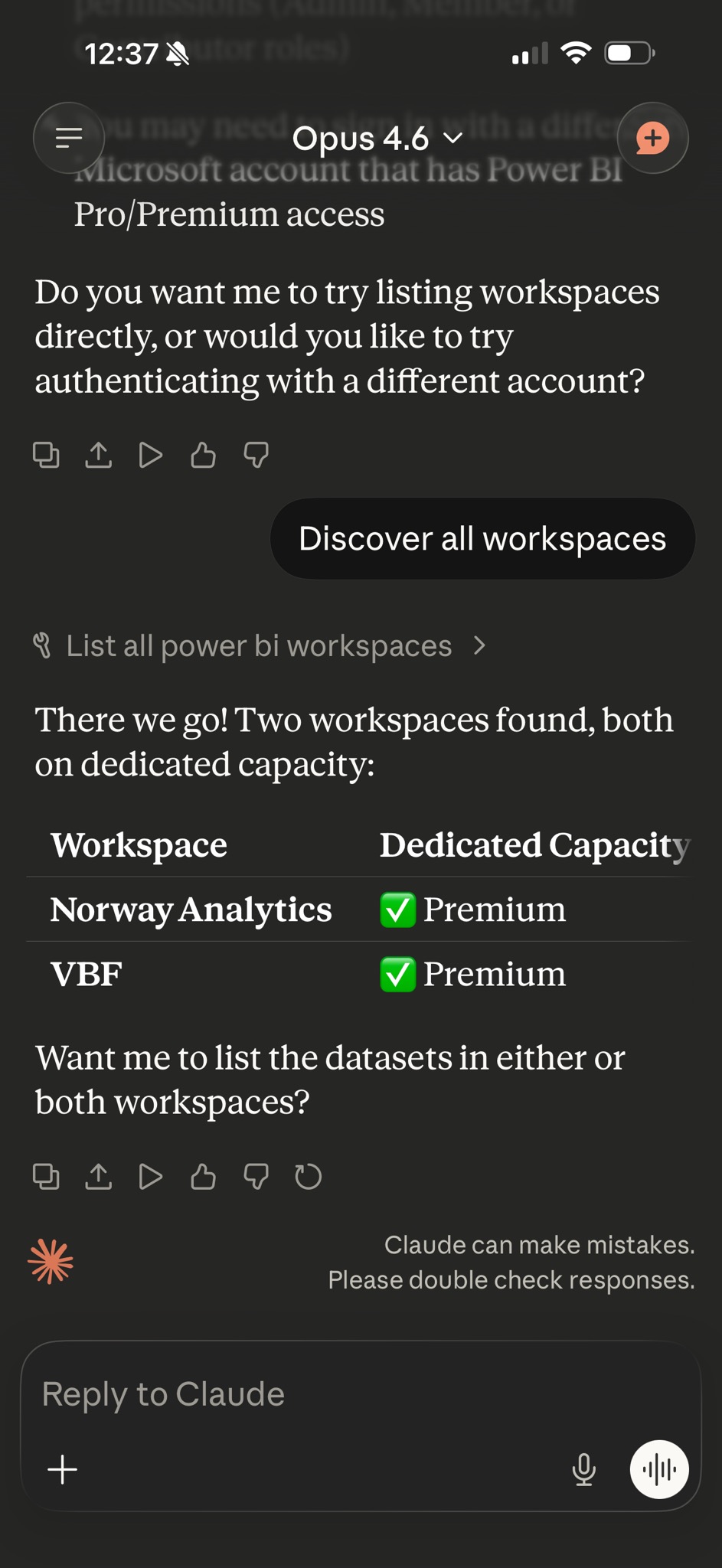Thumbs up the workspaces response

point(203,1177)
